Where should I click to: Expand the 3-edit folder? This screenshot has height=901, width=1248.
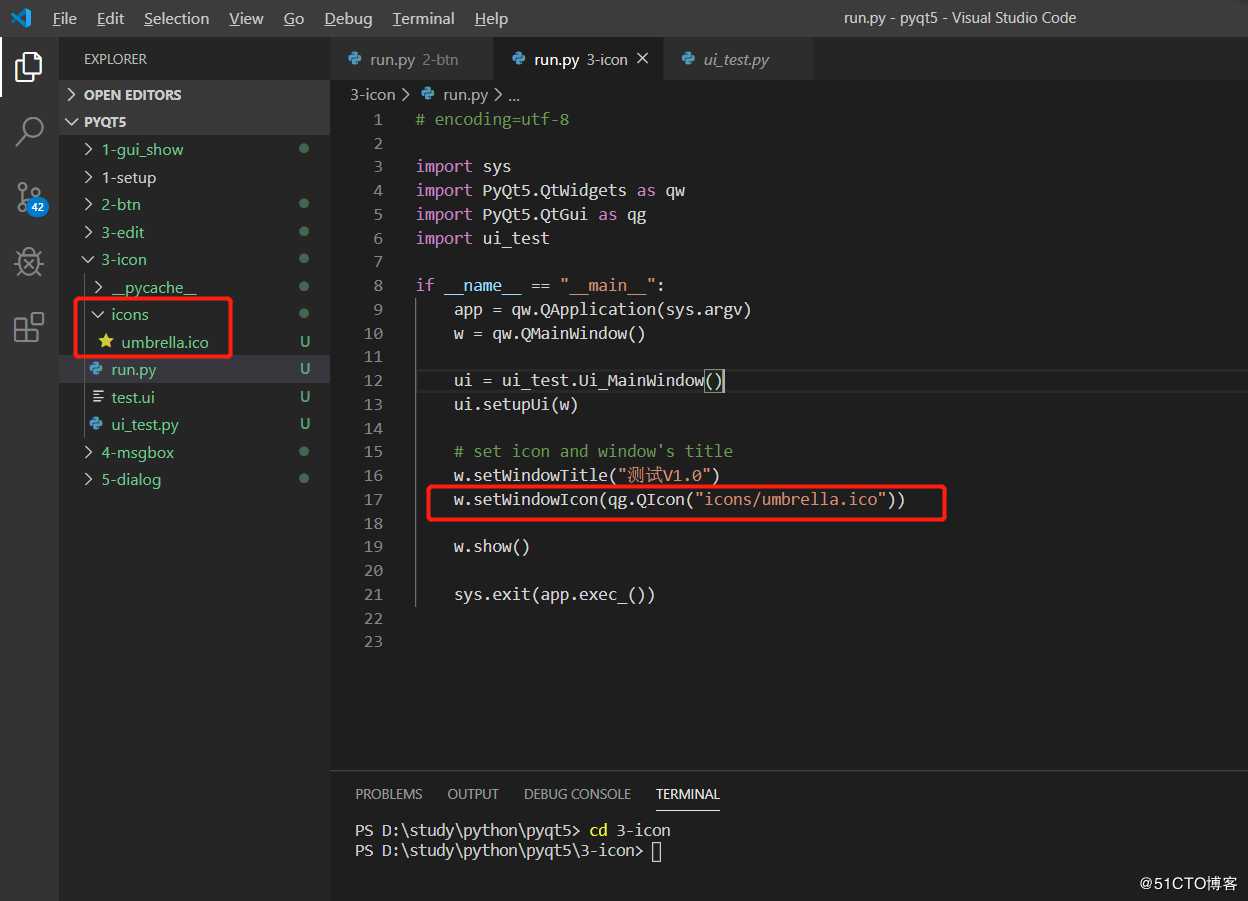194,232
